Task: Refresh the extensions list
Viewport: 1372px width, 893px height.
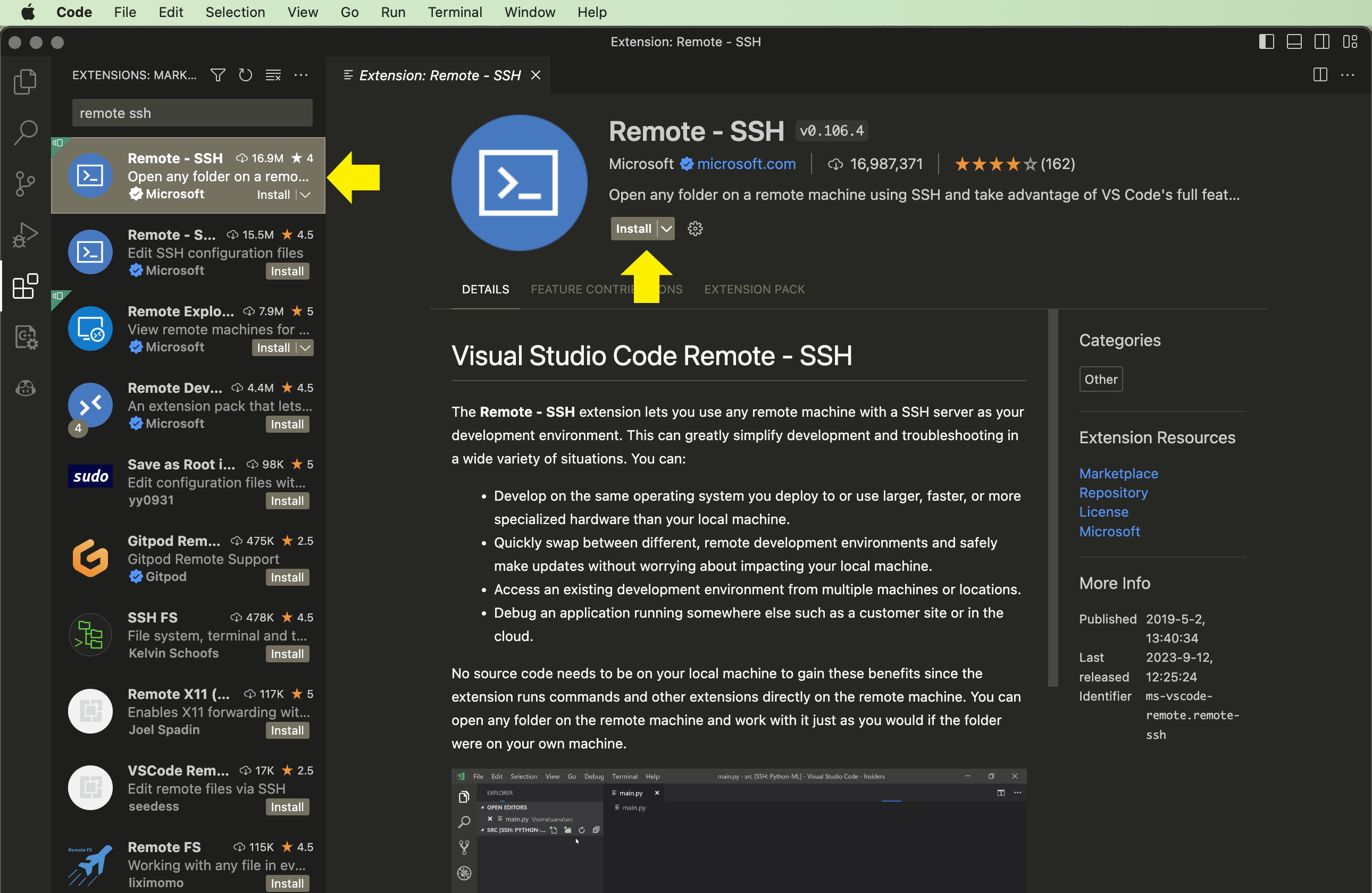Action: (x=246, y=75)
